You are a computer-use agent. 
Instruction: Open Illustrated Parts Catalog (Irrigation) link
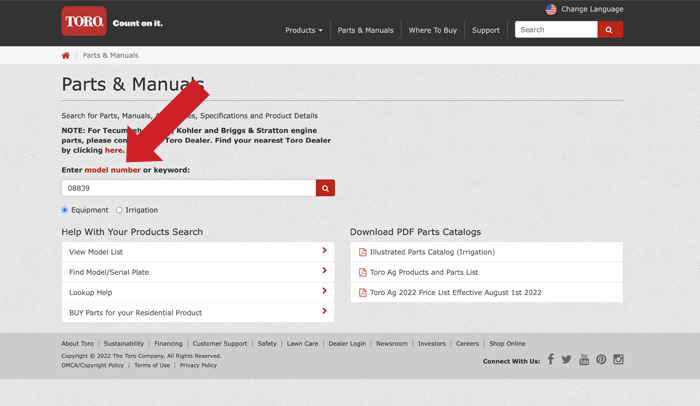[432, 252]
